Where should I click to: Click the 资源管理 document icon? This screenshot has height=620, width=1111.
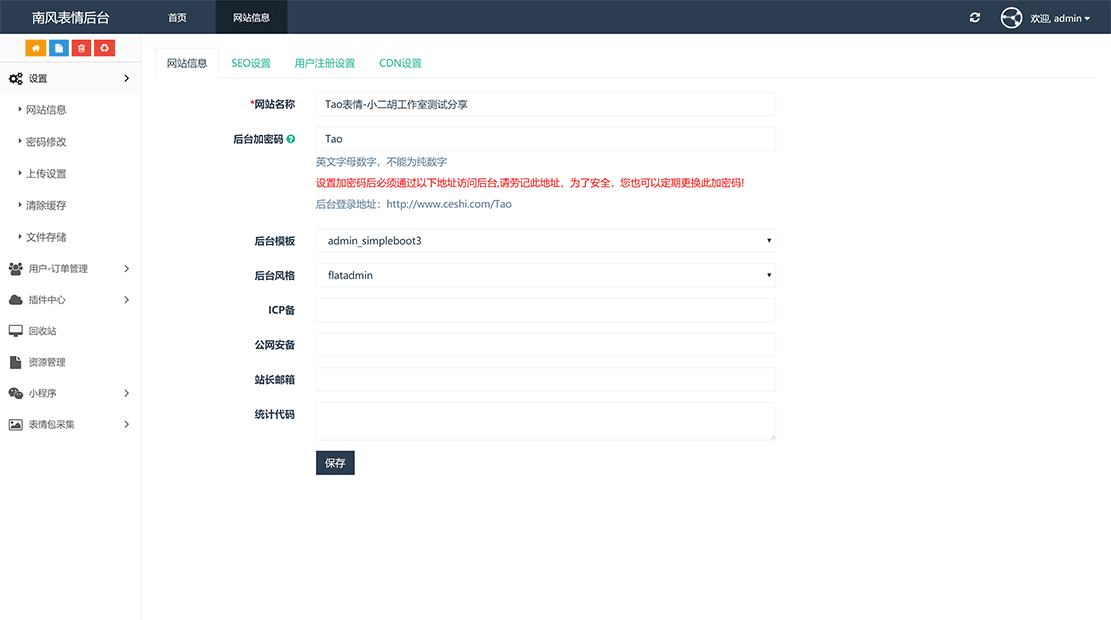(14, 361)
